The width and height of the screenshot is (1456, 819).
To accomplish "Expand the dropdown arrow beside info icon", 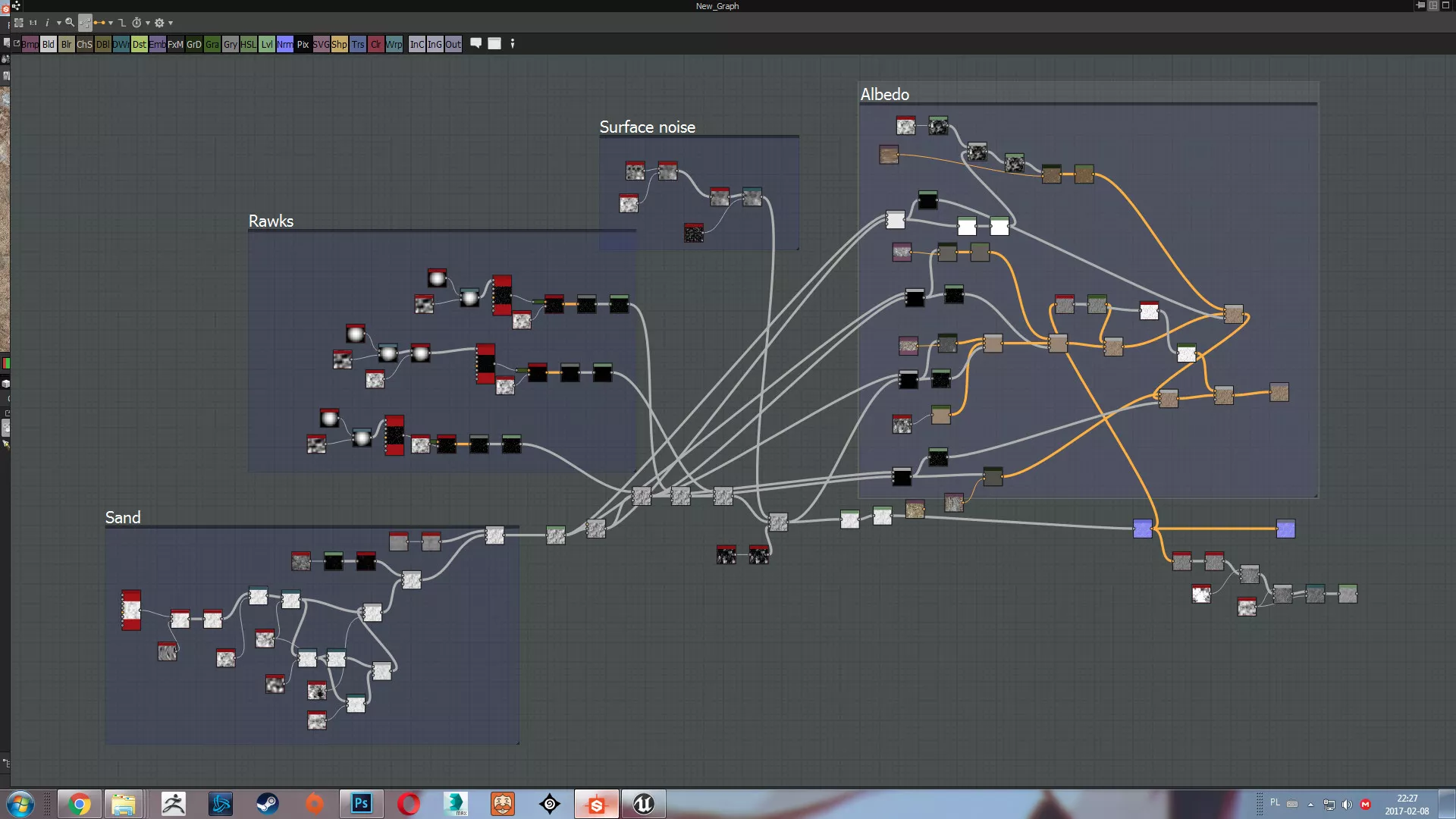I will click(x=58, y=23).
